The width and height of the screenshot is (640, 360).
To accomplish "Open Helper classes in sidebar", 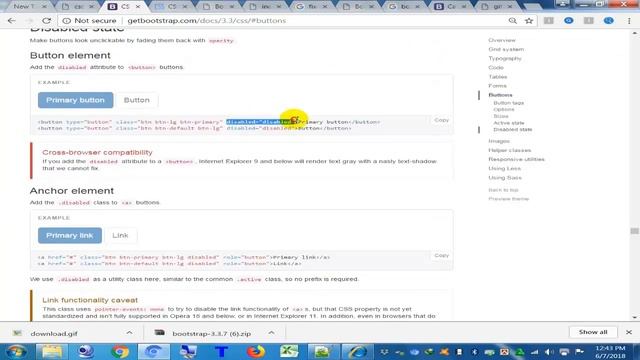I will click(509, 150).
